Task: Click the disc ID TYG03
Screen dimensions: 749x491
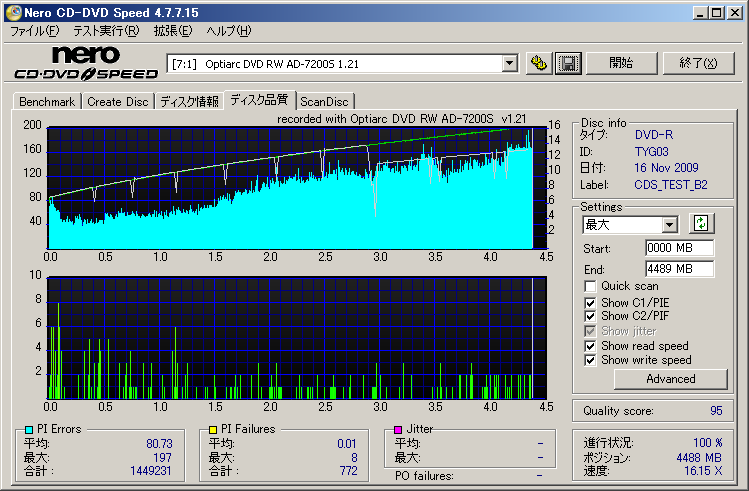Action: tap(651, 152)
